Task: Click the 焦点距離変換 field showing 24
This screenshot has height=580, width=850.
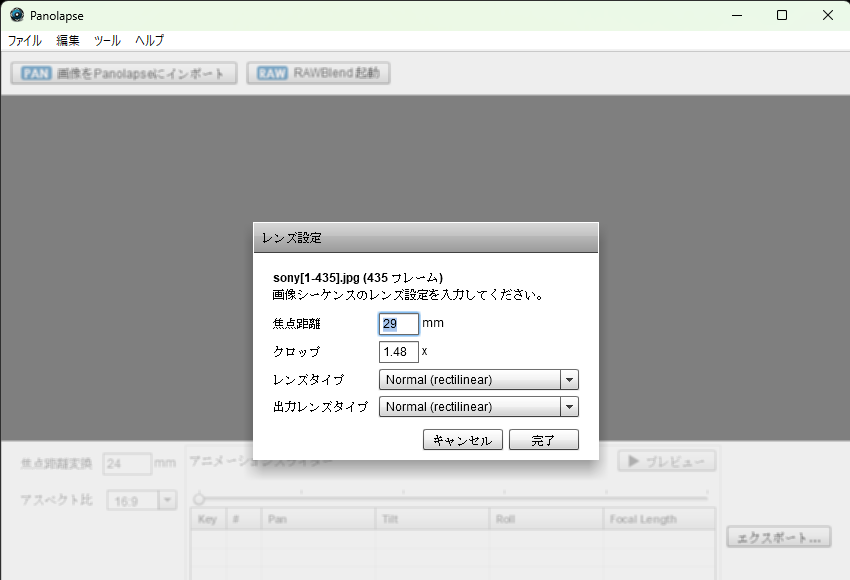Action: (128, 464)
